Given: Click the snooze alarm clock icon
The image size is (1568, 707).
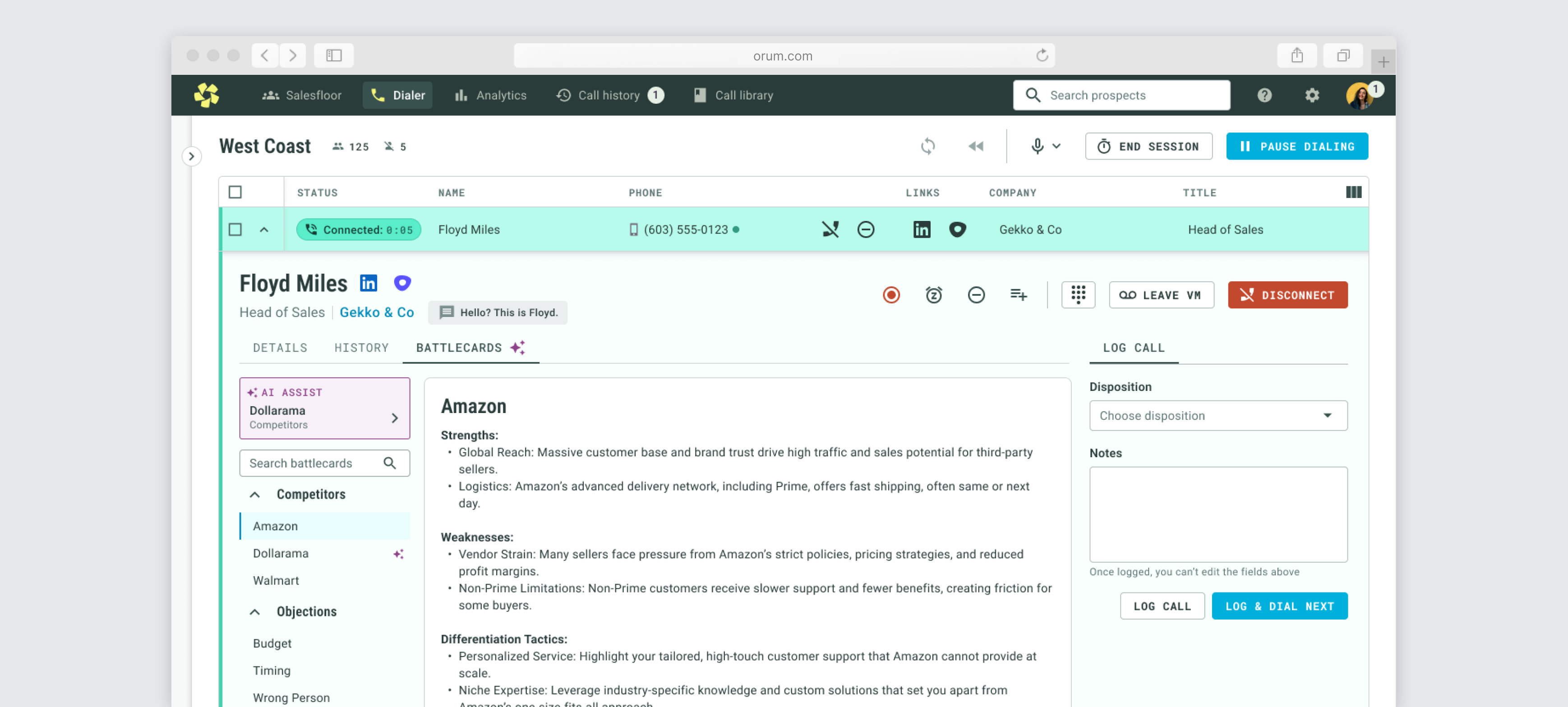Looking at the screenshot, I should pos(934,295).
